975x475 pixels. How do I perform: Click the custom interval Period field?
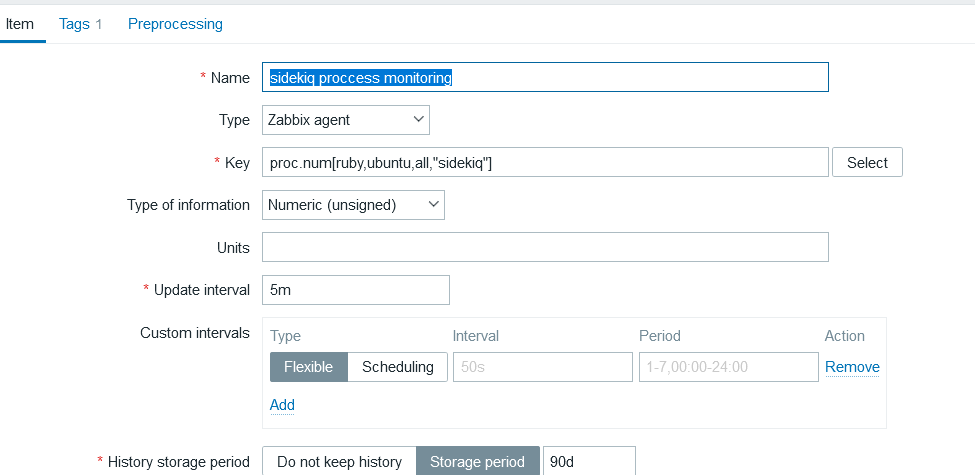(x=728, y=367)
